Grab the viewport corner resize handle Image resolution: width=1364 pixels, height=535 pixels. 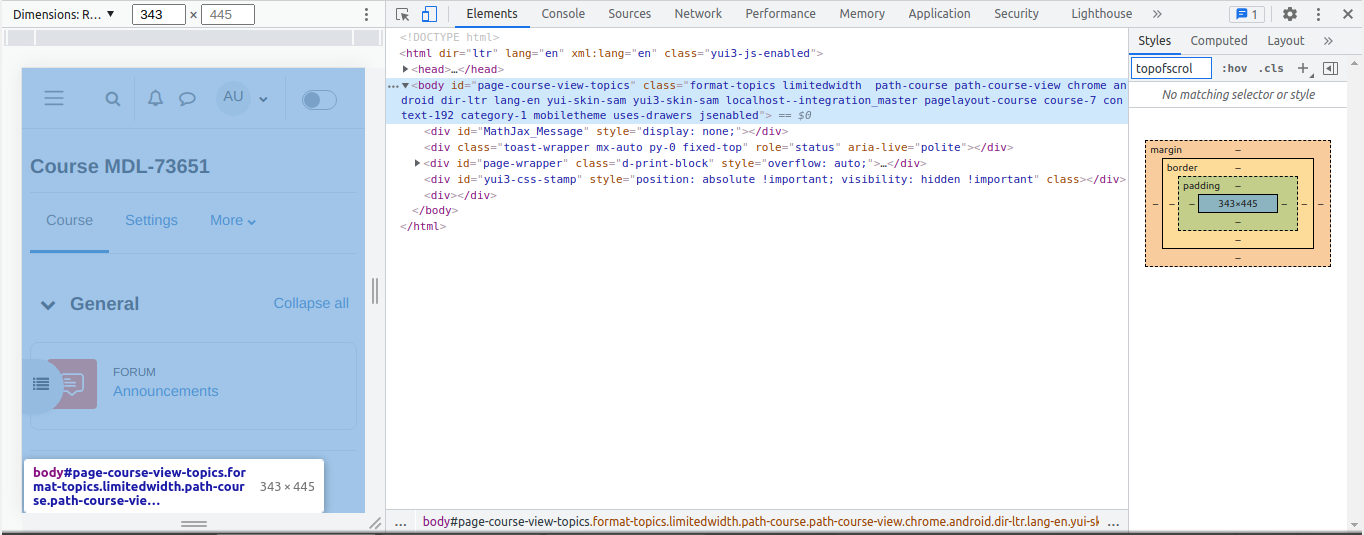point(375,523)
